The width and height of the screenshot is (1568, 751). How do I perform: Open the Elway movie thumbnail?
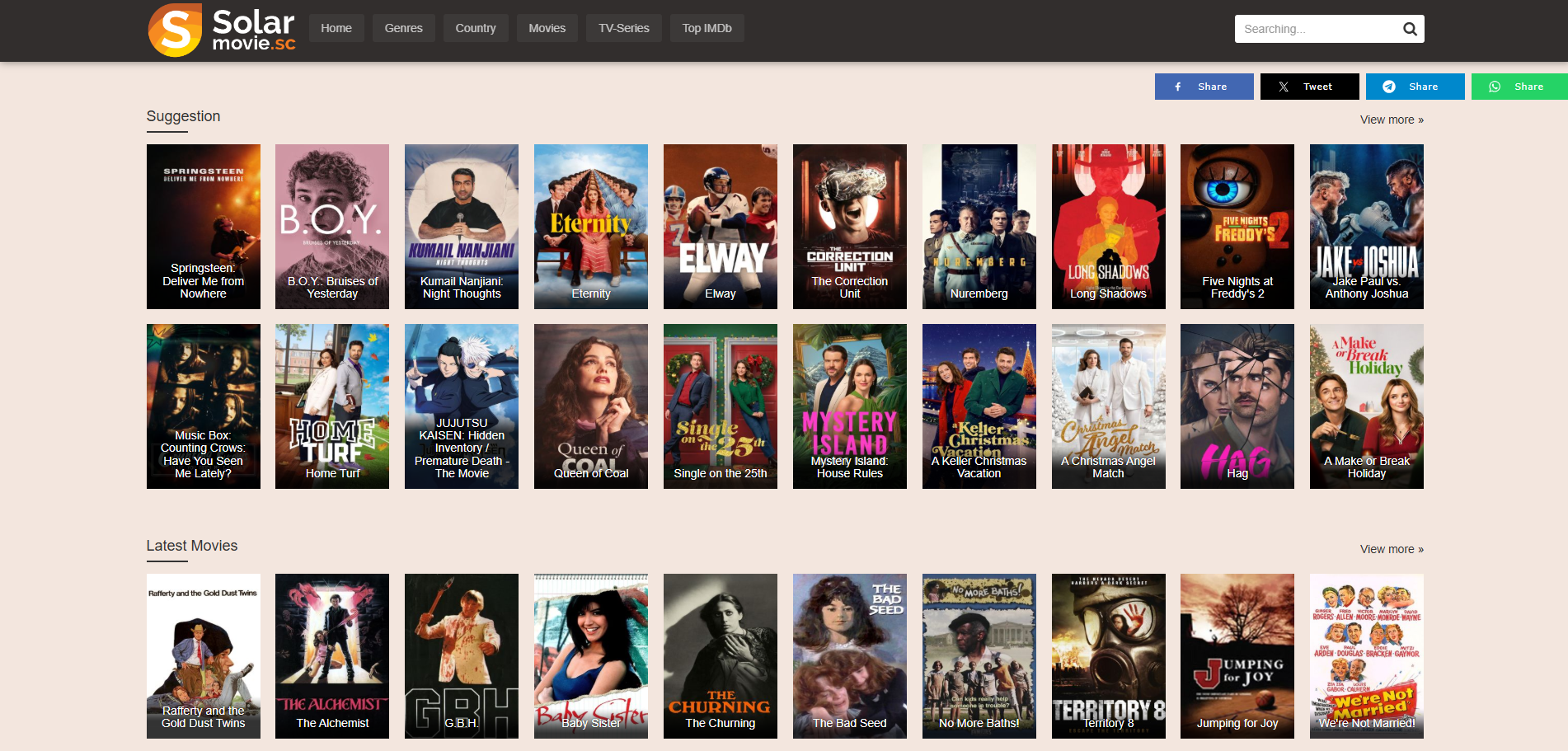point(720,227)
